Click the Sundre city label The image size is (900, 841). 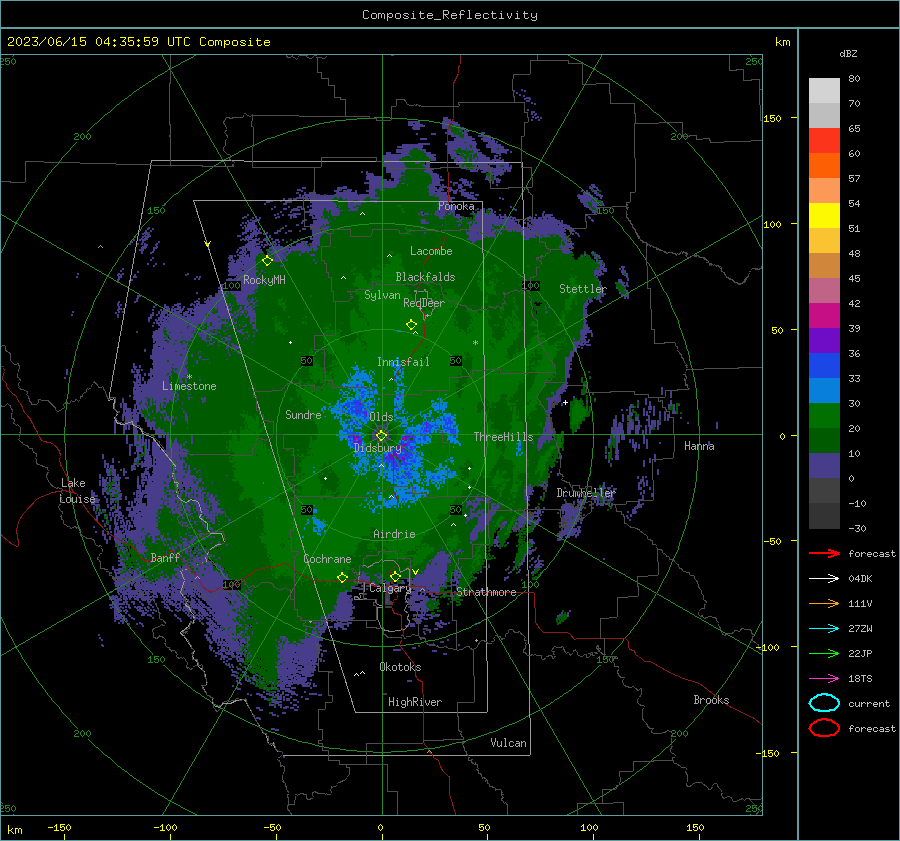pos(303,415)
